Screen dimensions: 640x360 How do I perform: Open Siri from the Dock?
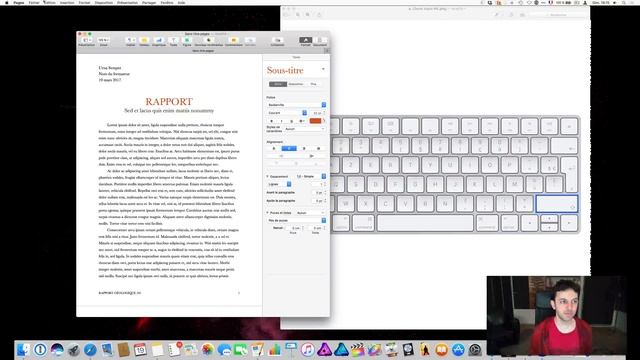pos(57,350)
